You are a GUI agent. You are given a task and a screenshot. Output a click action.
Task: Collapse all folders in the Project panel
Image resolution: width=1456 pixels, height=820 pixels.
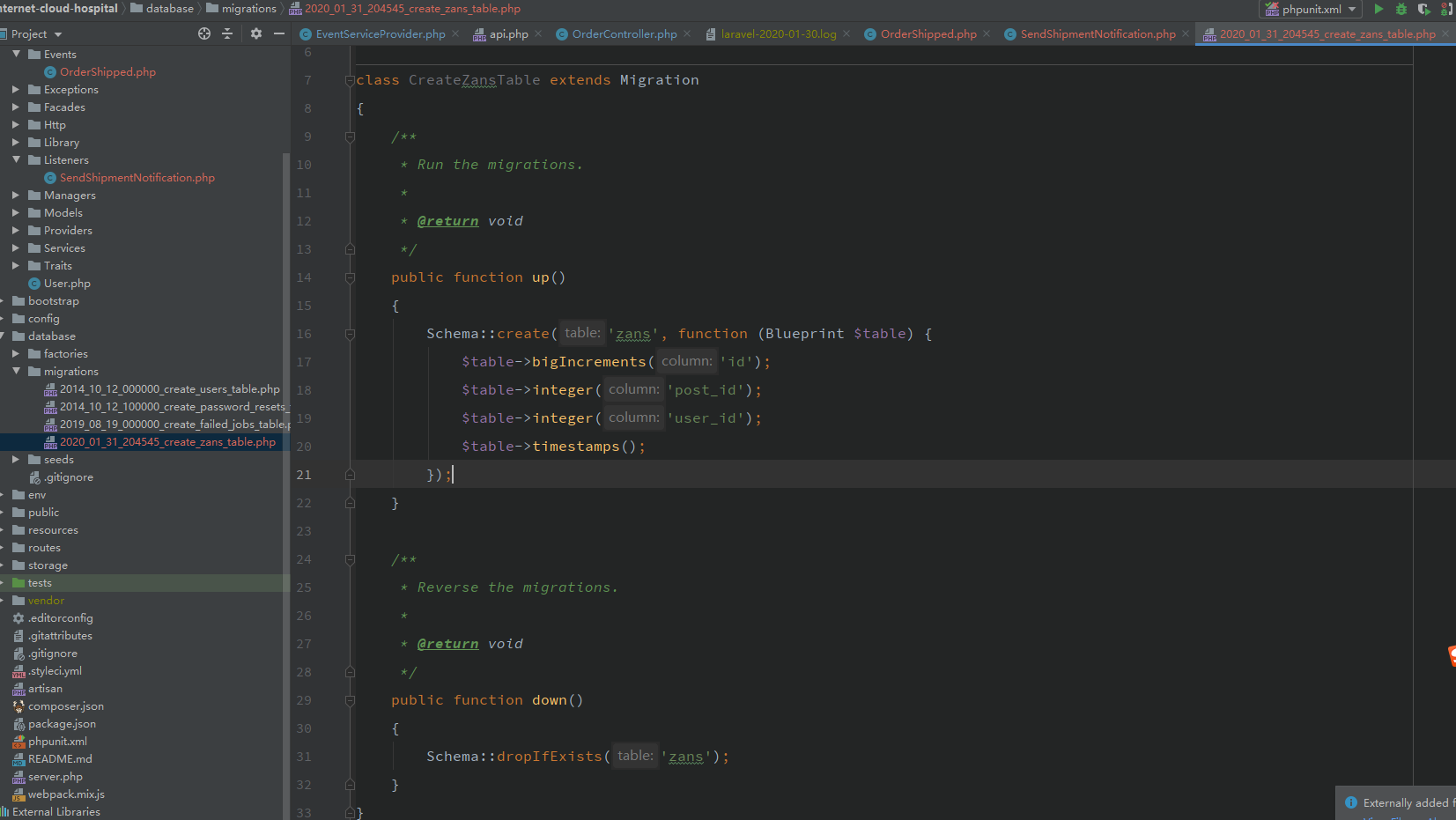click(227, 33)
